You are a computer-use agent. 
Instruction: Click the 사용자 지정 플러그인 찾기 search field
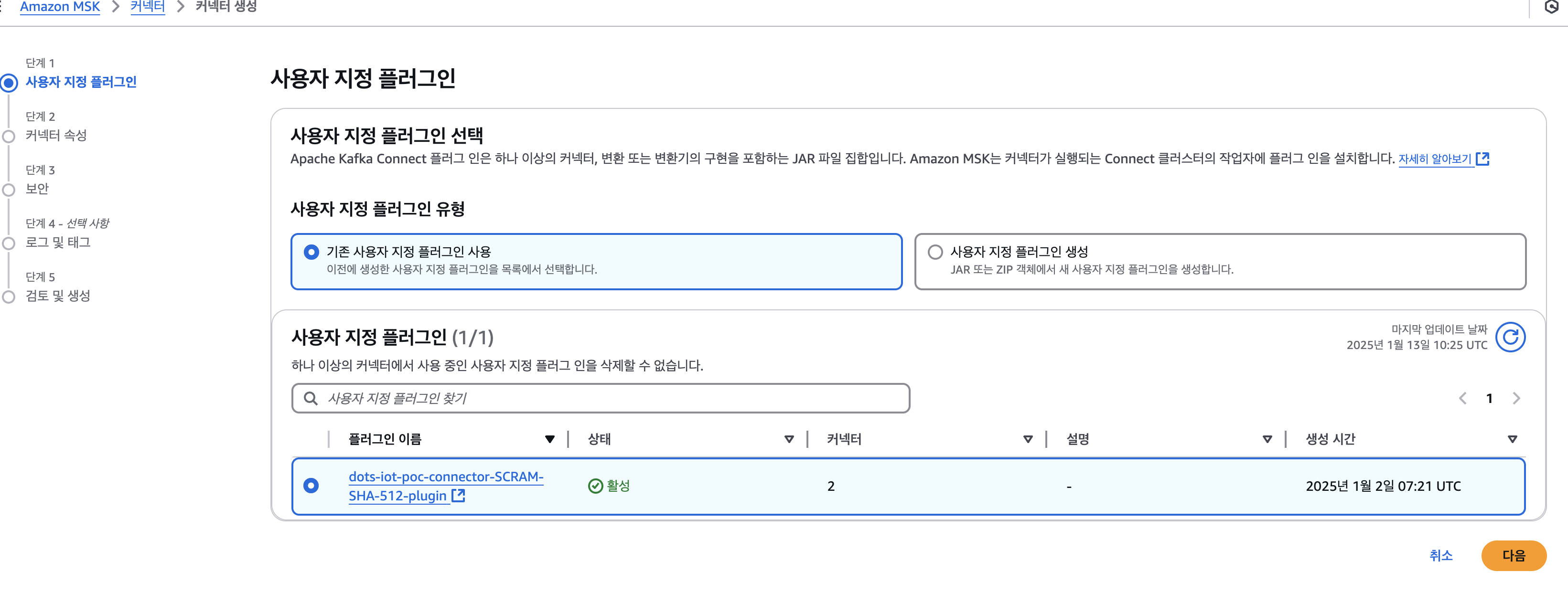[x=609, y=398]
